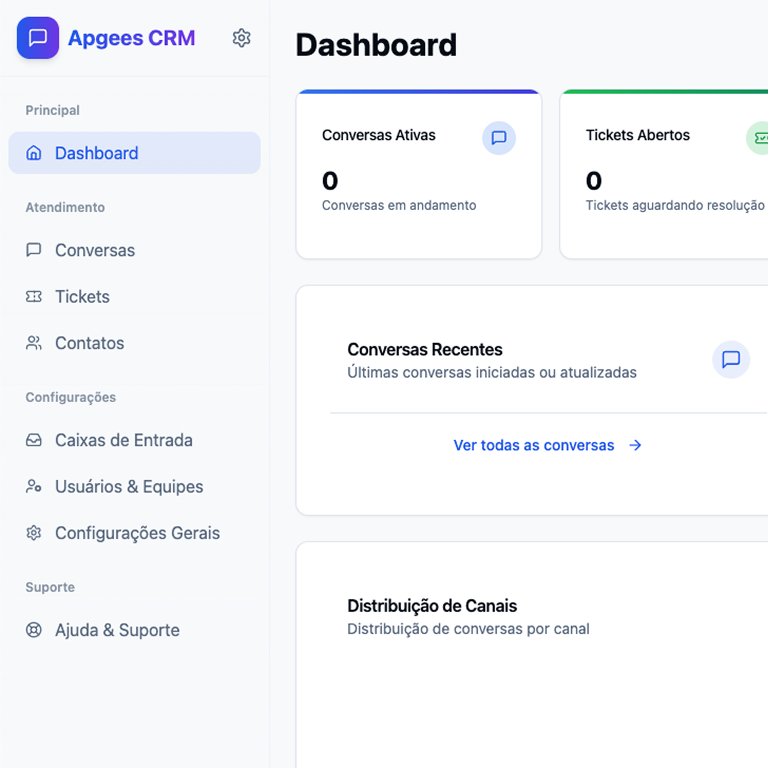Click the 0 count on Tickets Abertos

[x=594, y=181]
